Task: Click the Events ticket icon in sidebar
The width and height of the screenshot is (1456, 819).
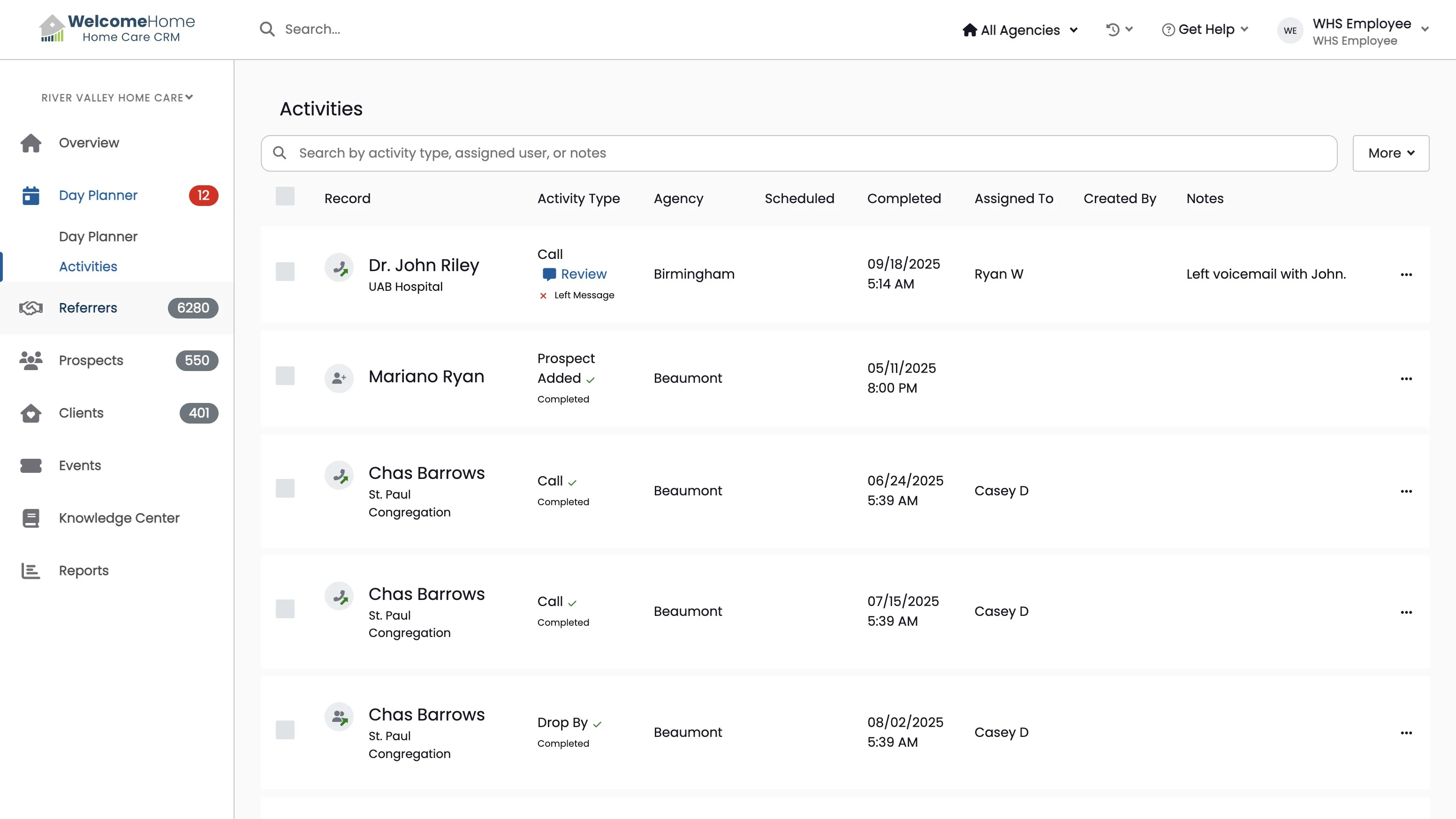Action: point(30,466)
